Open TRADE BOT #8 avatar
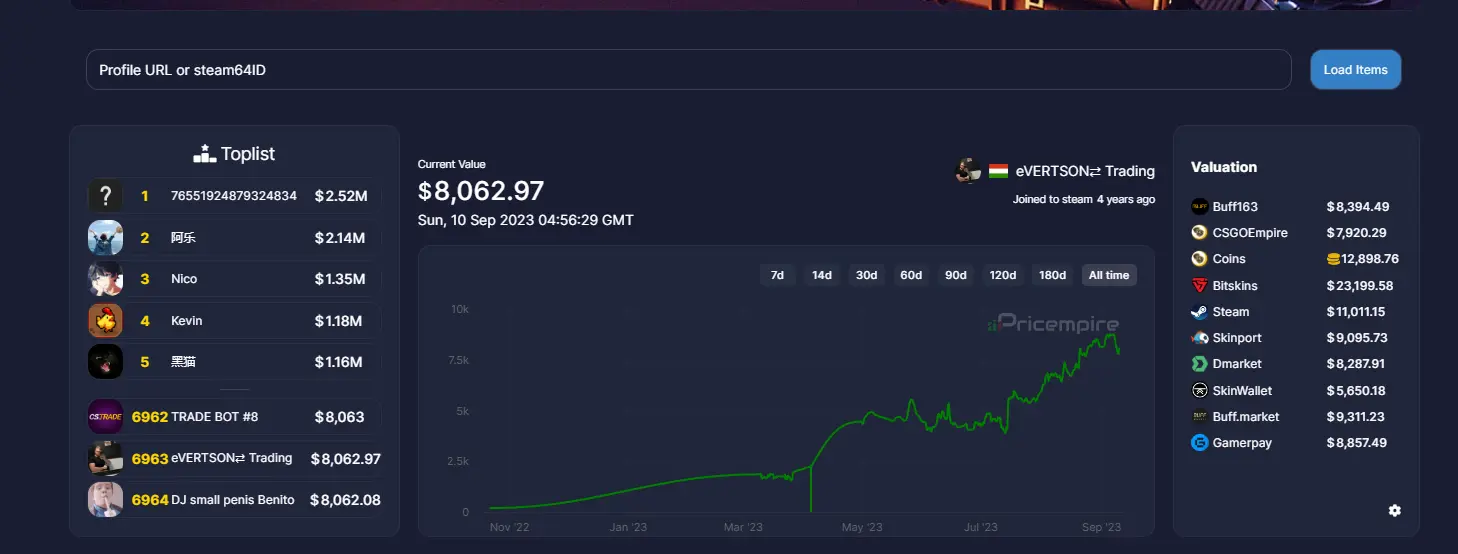Screen dimensions: 1458x554 tap(105, 417)
